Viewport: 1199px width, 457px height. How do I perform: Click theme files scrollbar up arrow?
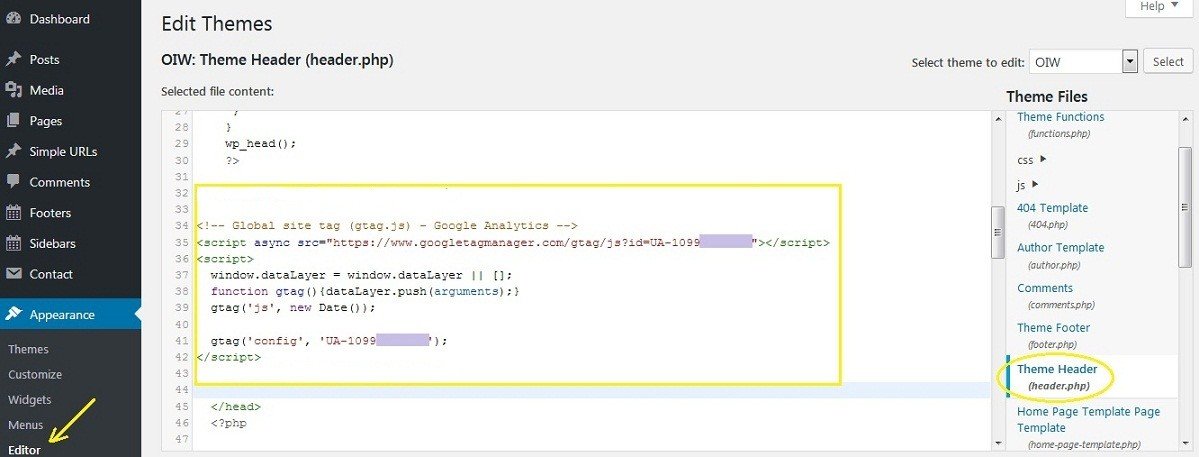click(x=1184, y=118)
